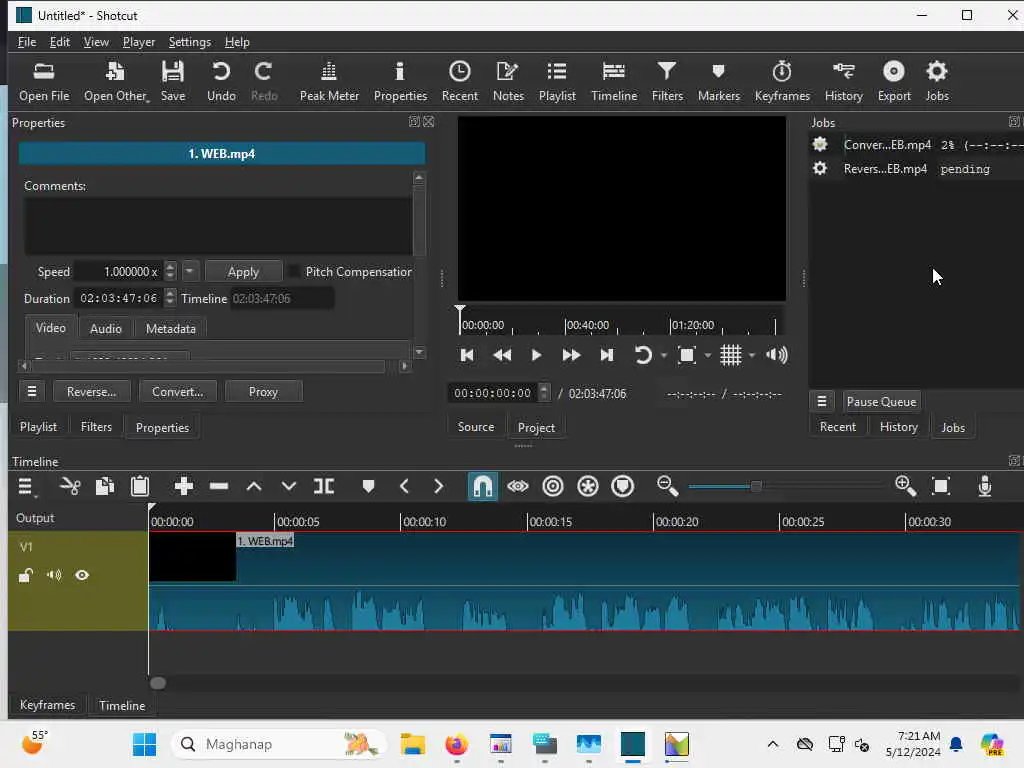Open the Player menu
Viewport: 1024px width, 768px height.
click(x=138, y=42)
